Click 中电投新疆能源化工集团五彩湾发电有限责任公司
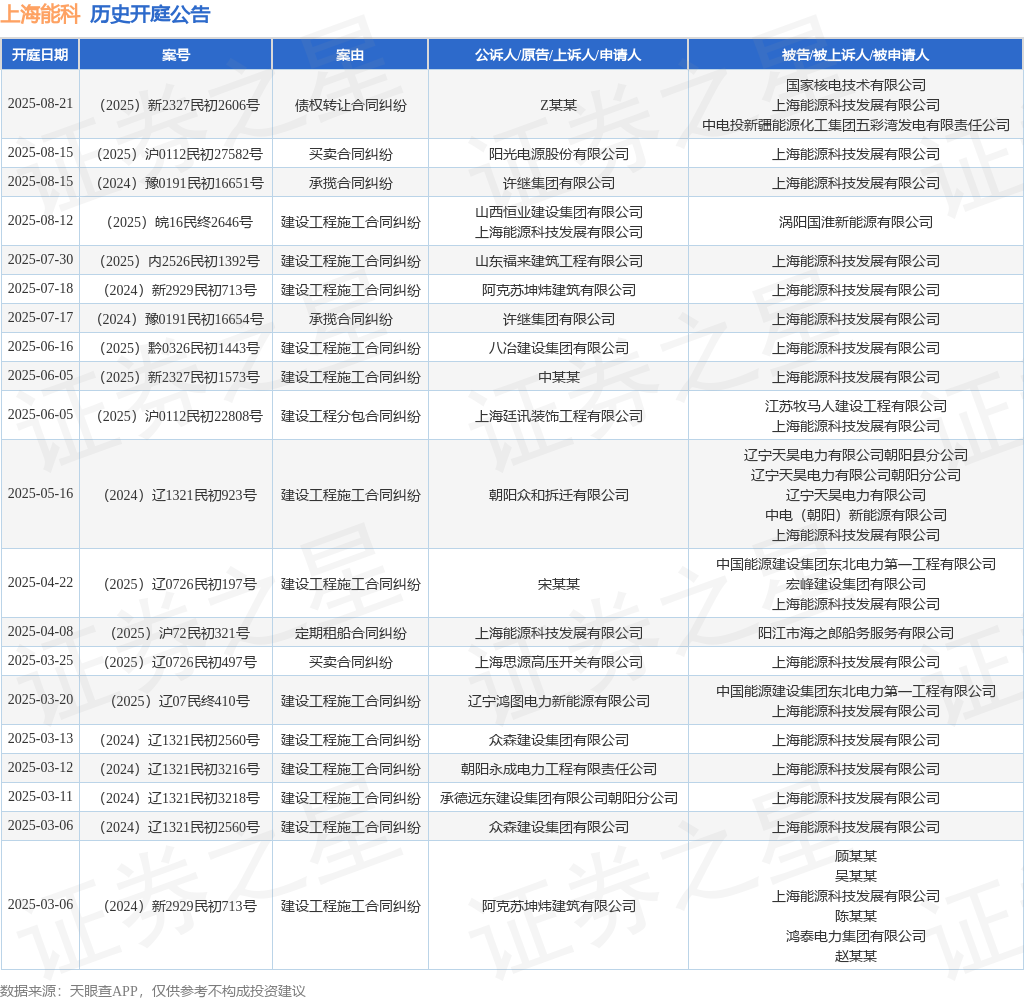 click(x=856, y=125)
